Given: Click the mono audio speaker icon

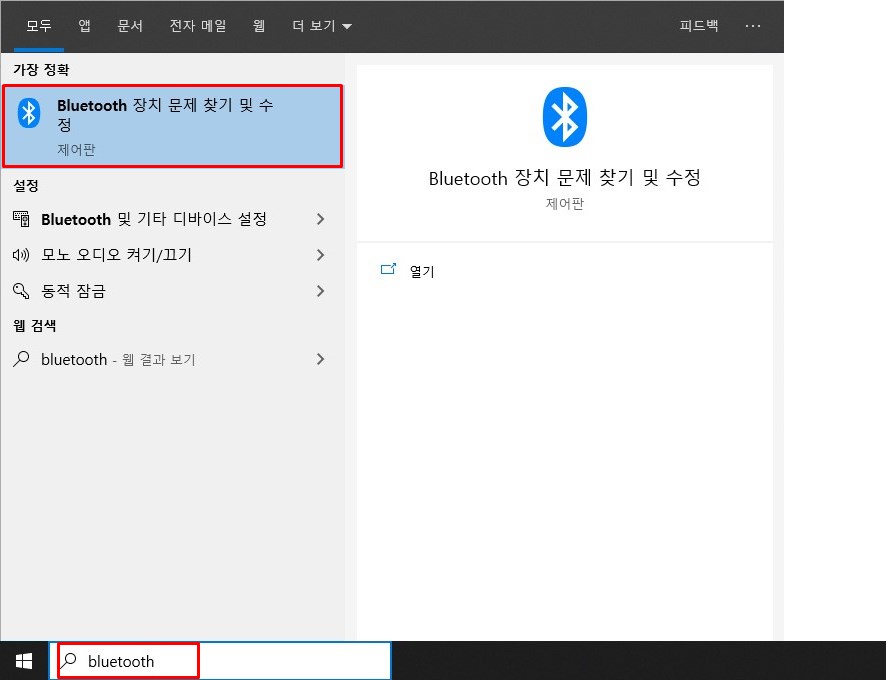Looking at the screenshot, I should pyautogui.click(x=21, y=255).
